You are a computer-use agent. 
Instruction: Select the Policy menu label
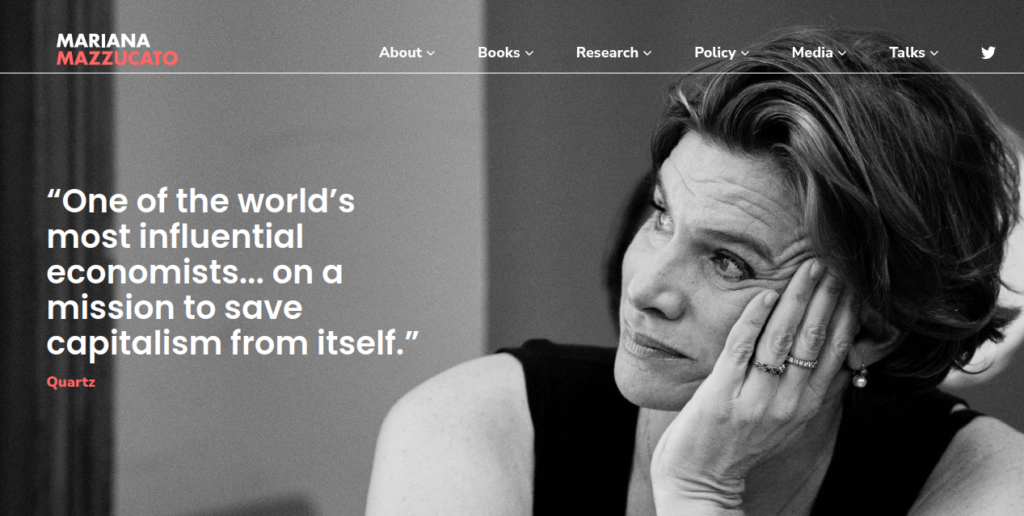(715, 52)
